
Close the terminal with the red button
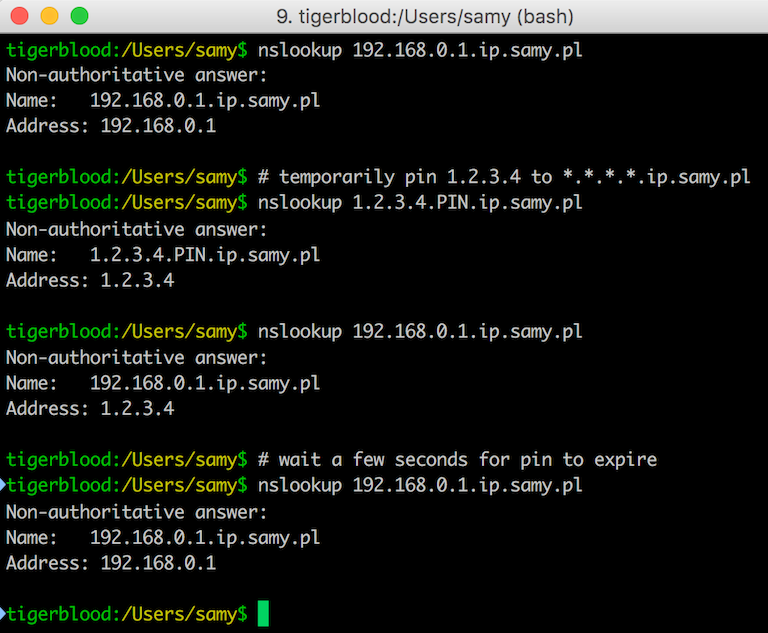20,16
